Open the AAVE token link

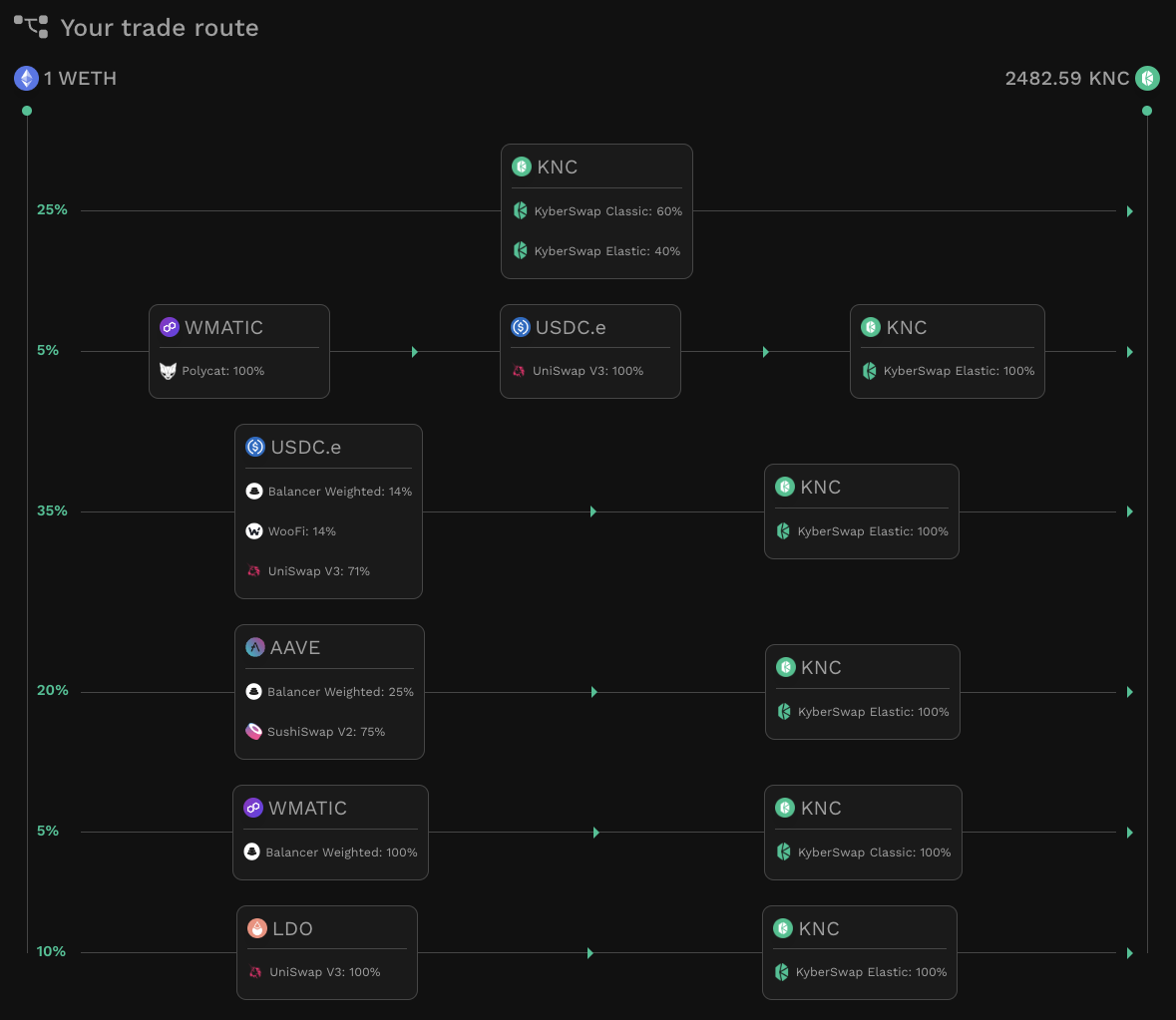(x=295, y=647)
